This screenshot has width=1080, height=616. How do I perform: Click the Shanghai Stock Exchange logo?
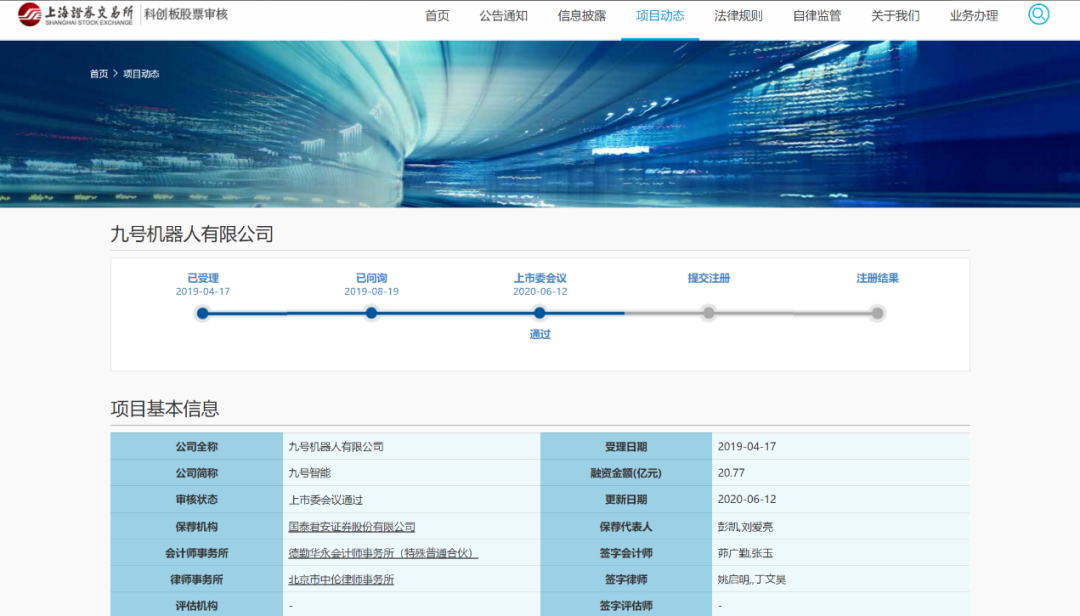point(75,15)
